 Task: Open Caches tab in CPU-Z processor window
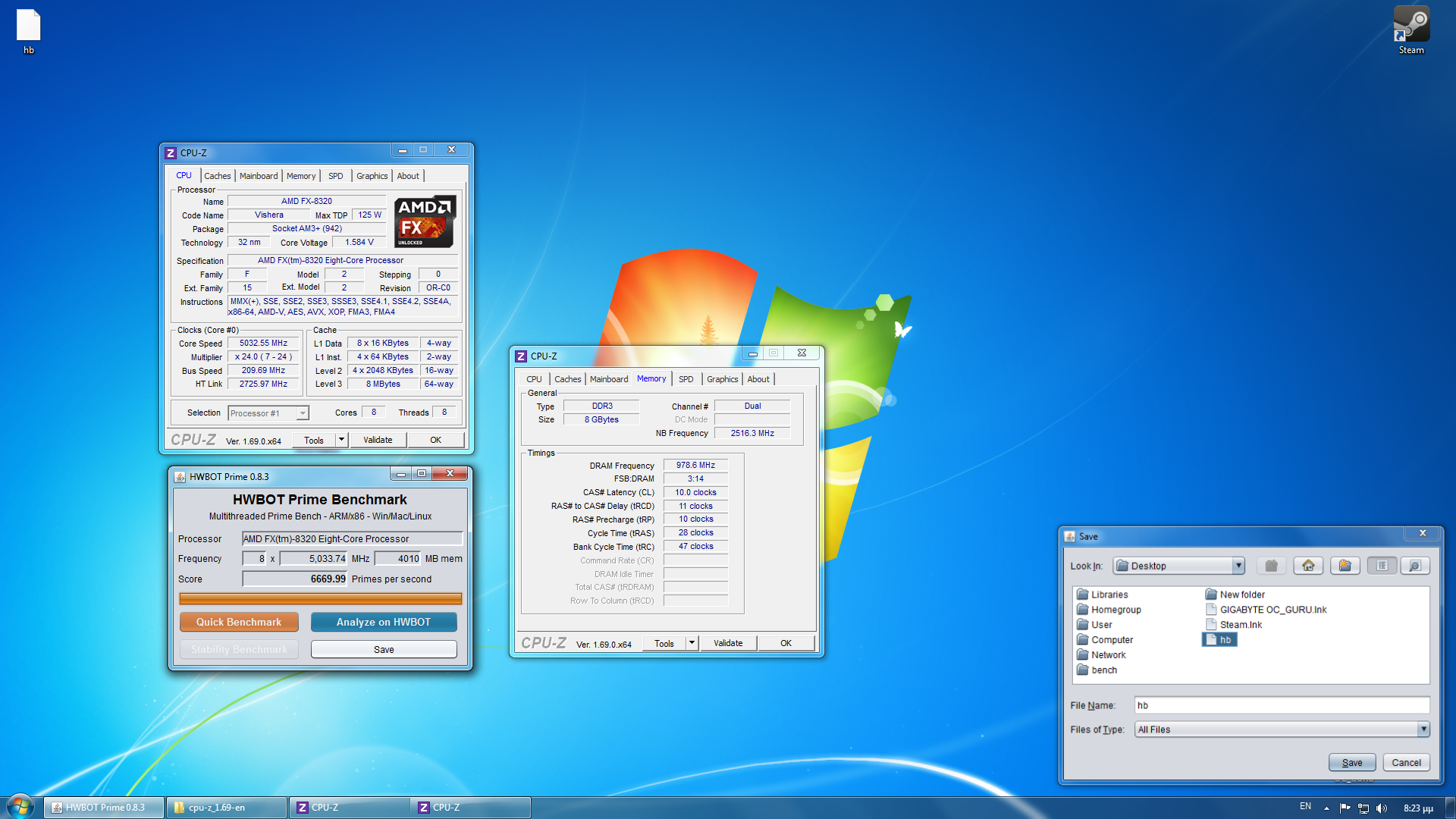pos(218,176)
